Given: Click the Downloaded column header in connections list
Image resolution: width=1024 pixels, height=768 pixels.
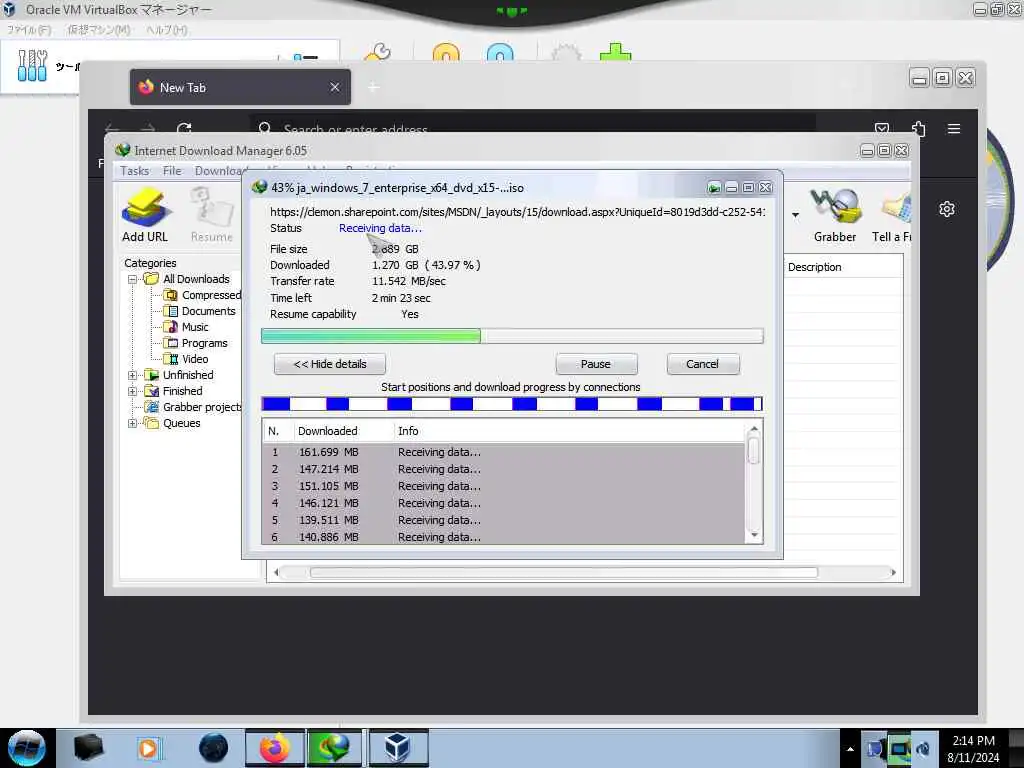Looking at the screenshot, I should click(x=328, y=431).
